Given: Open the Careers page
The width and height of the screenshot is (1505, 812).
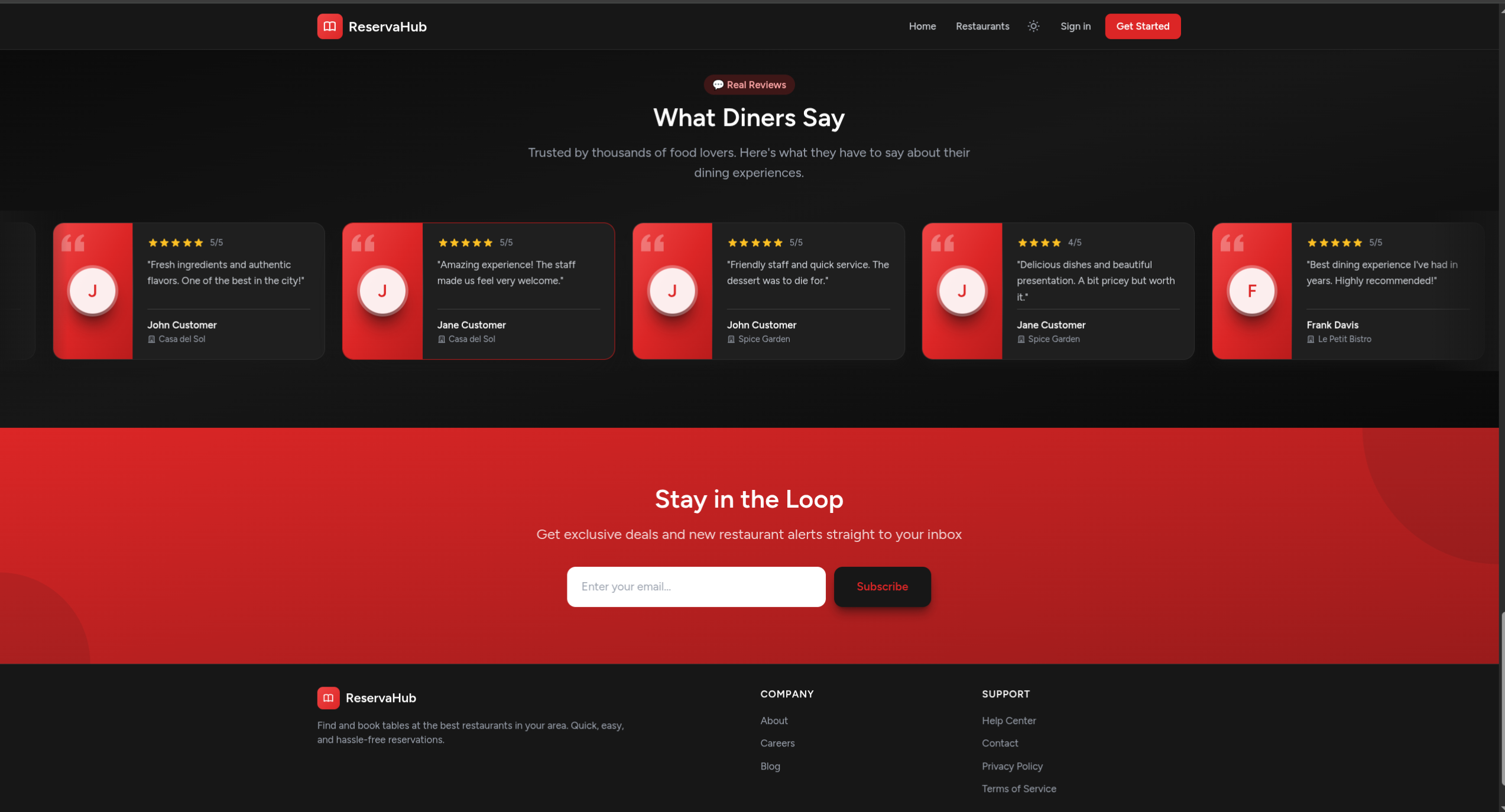Looking at the screenshot, I should pos(777,743).
